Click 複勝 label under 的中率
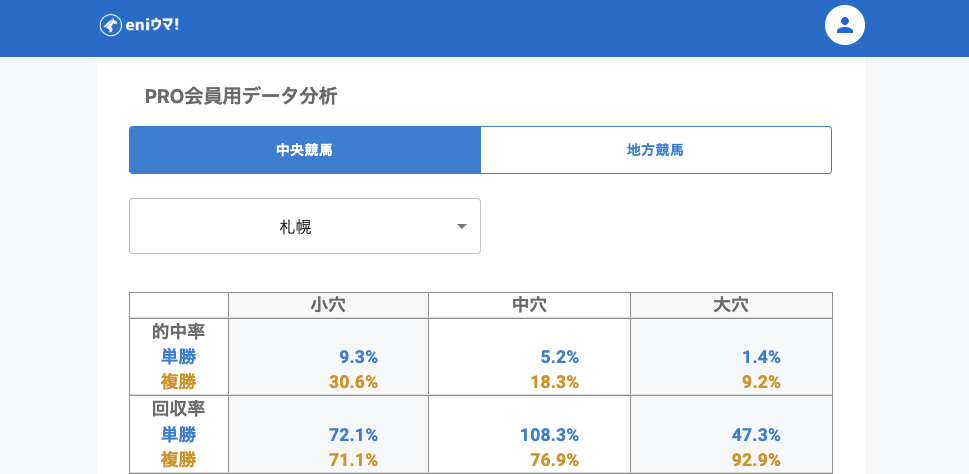The image size is (969, 474). point(178,381)
